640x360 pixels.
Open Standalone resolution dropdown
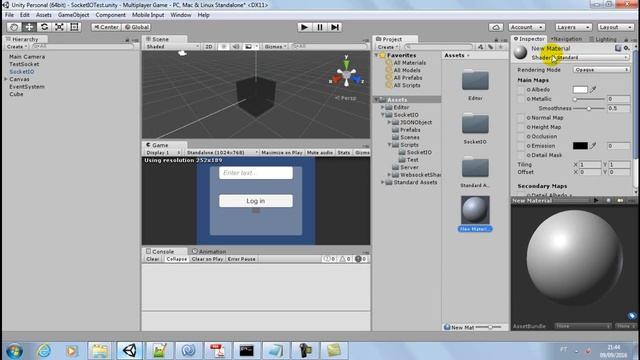tap(221, 152)
